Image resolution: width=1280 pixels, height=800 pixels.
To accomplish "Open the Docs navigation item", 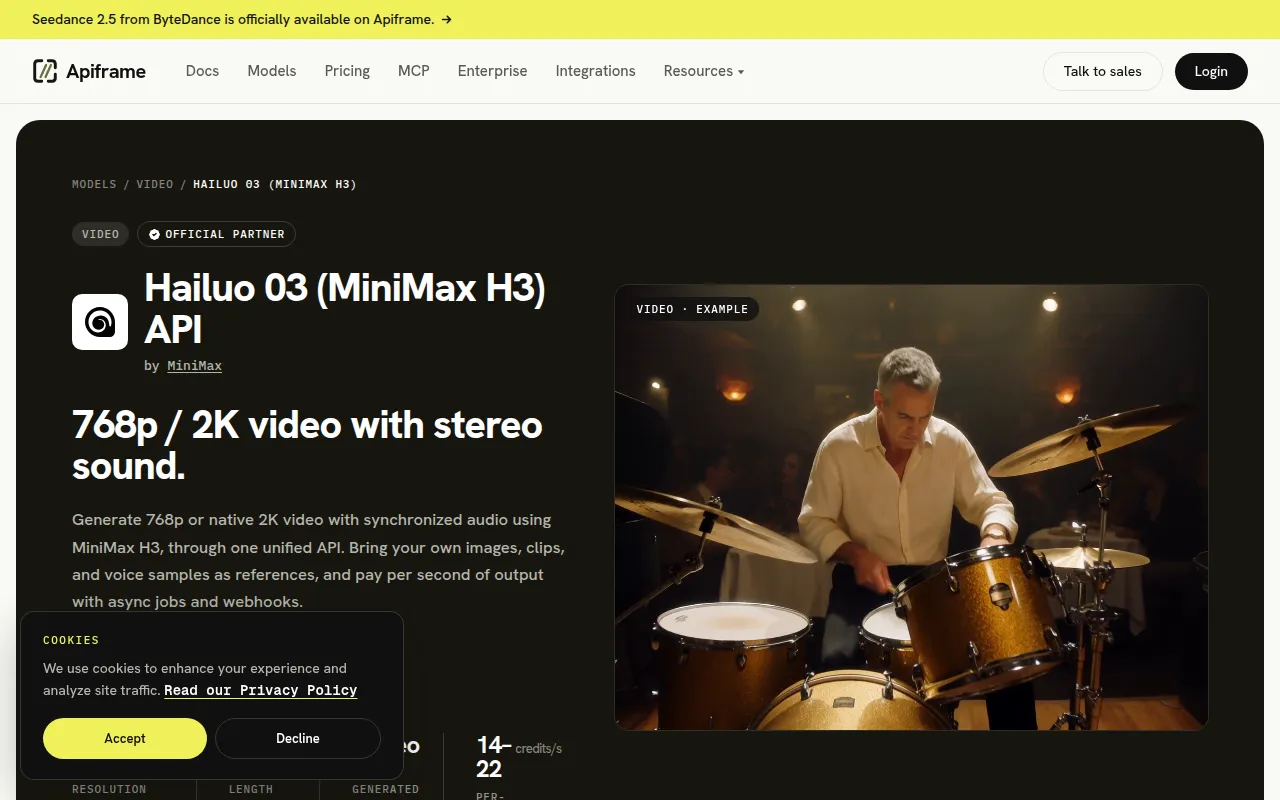I will point(202,71).
